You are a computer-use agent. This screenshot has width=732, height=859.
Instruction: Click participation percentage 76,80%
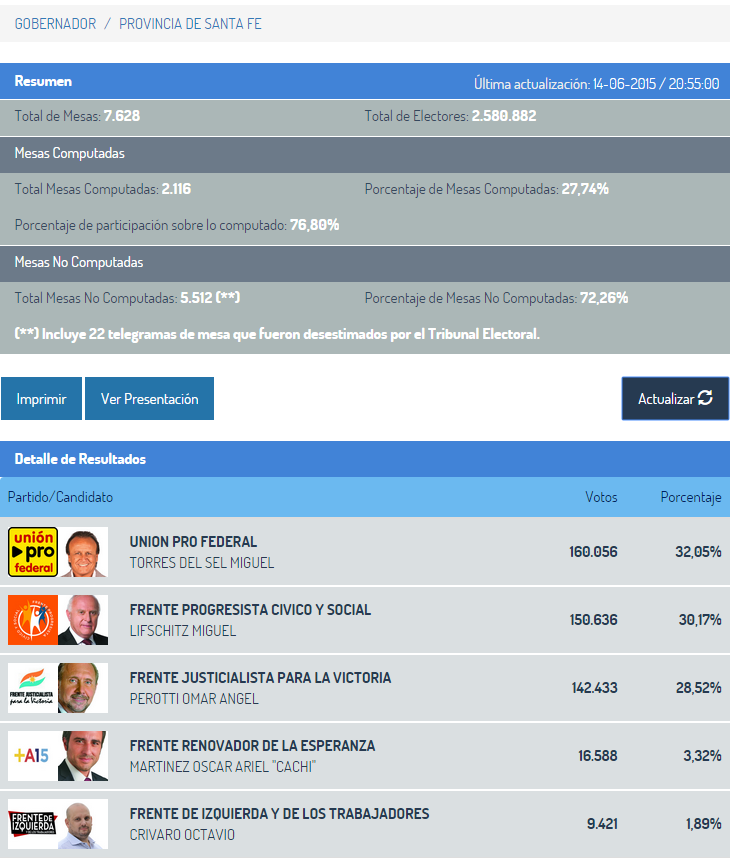click(x=314, y=225)
